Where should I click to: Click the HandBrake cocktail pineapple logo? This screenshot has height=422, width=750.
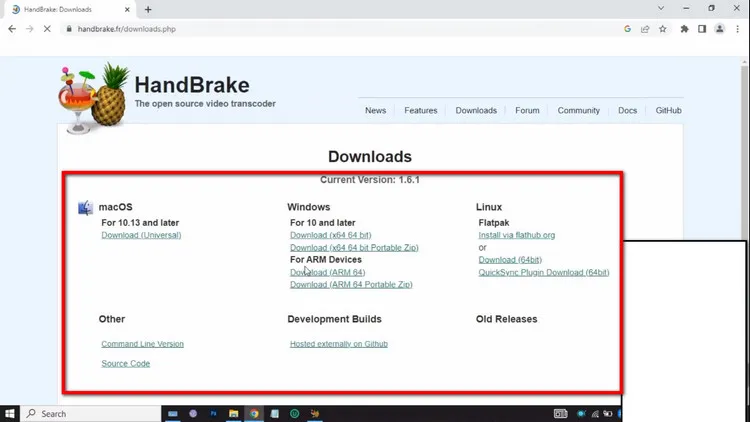(x=94, y=98)
